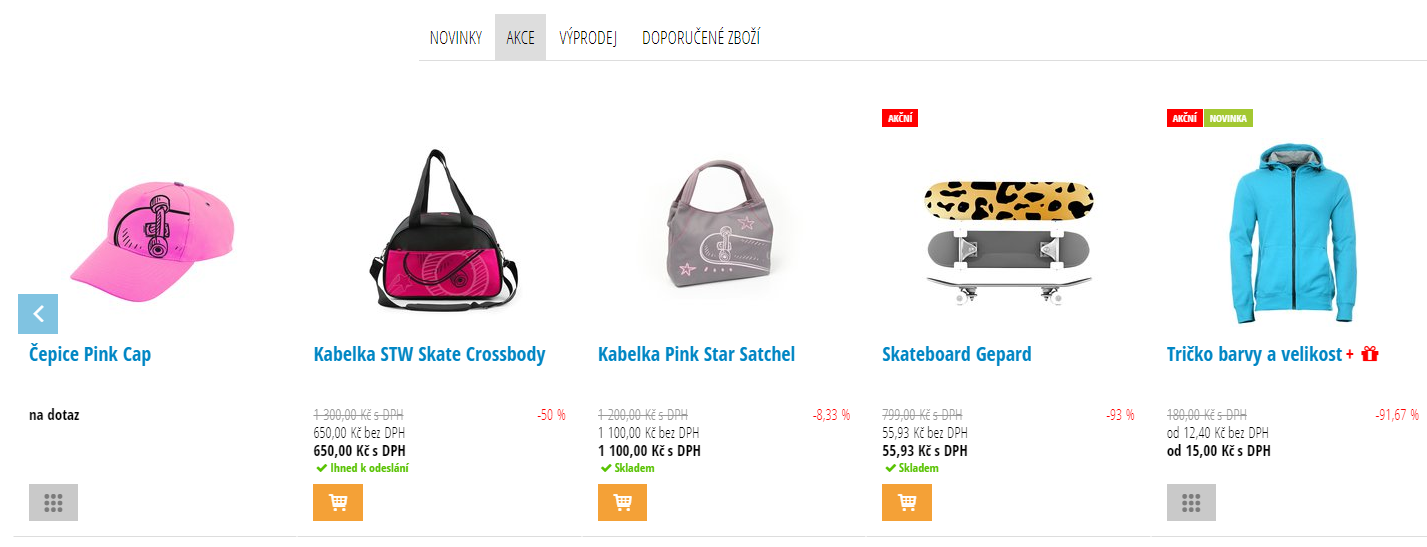The width and height of the screenshot is (1427, 547).
Task: Click the red gift icon beside Tričko
Action: tap(1370, 354)
